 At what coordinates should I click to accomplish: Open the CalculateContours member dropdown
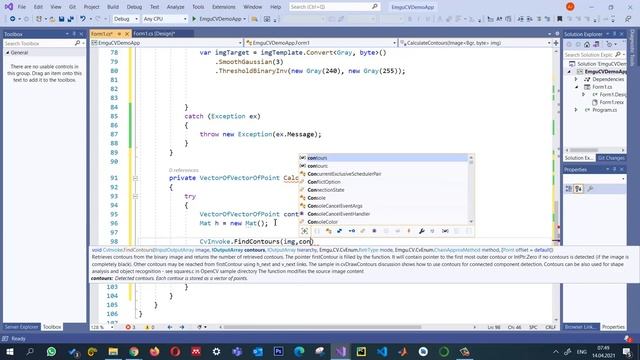tap(475, 42)
